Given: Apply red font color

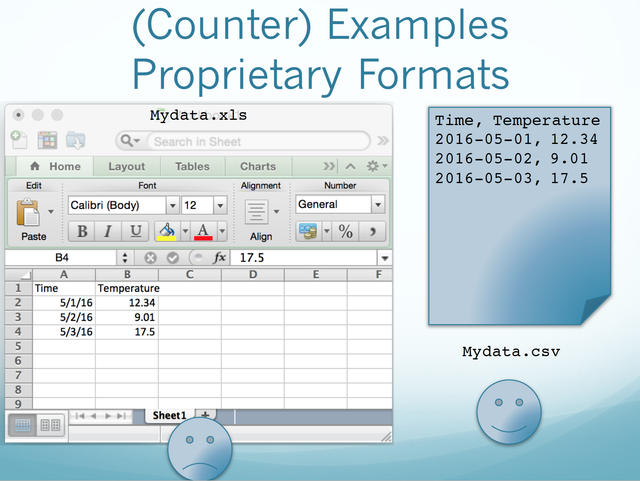Looking at the screenshot, I should coord(203,232).
